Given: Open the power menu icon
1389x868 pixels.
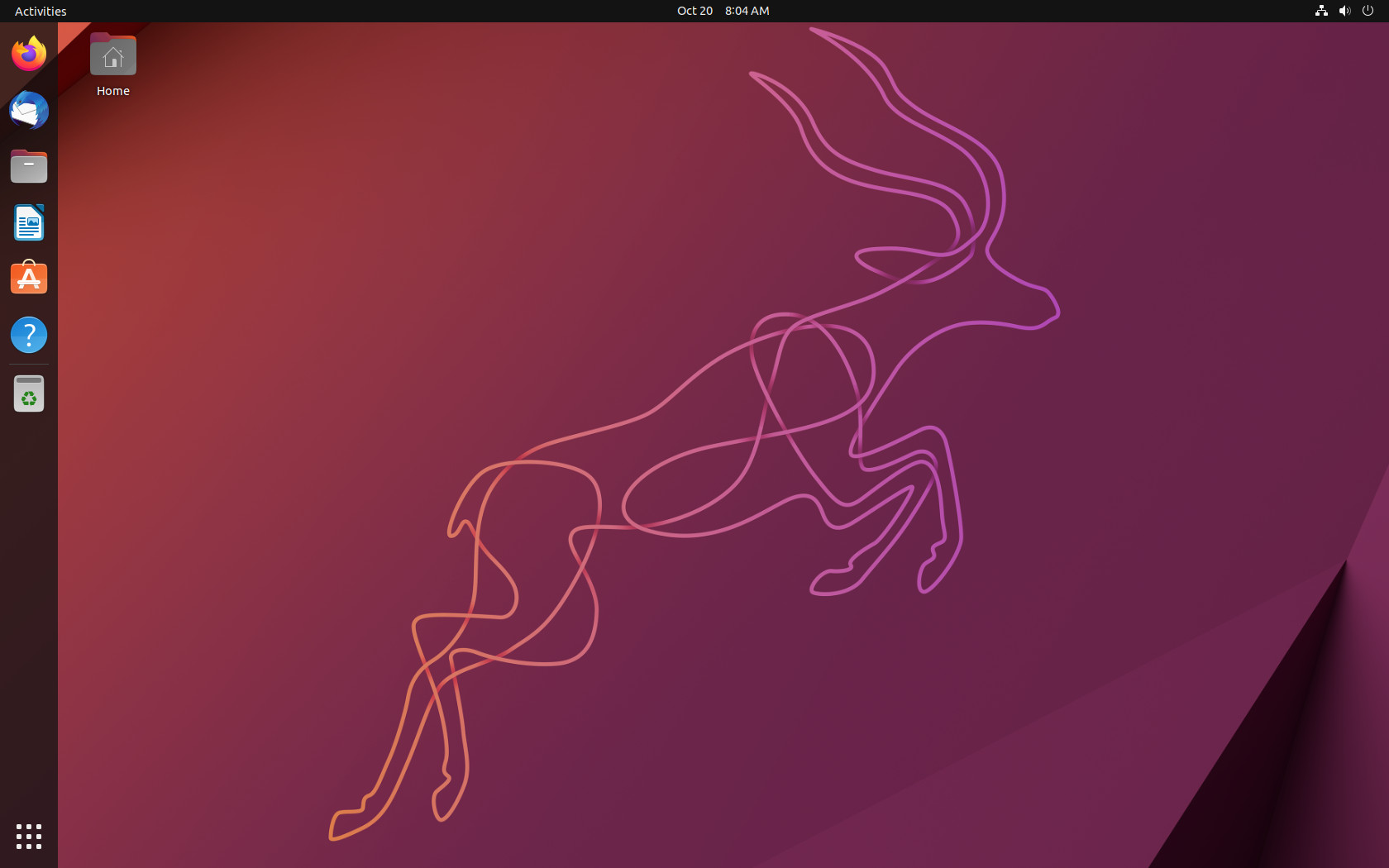Looking at the screenshot, I should [x=1368, y=11].
